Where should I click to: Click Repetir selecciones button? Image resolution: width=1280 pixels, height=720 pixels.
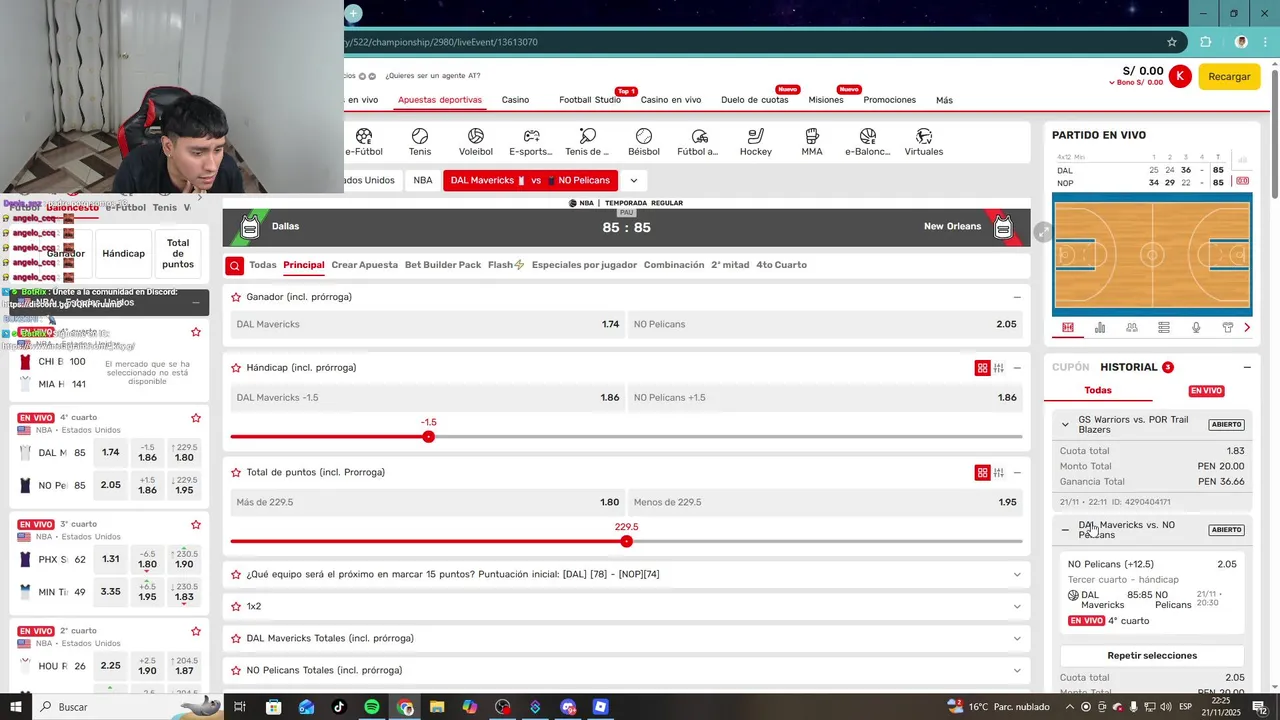1152,656
